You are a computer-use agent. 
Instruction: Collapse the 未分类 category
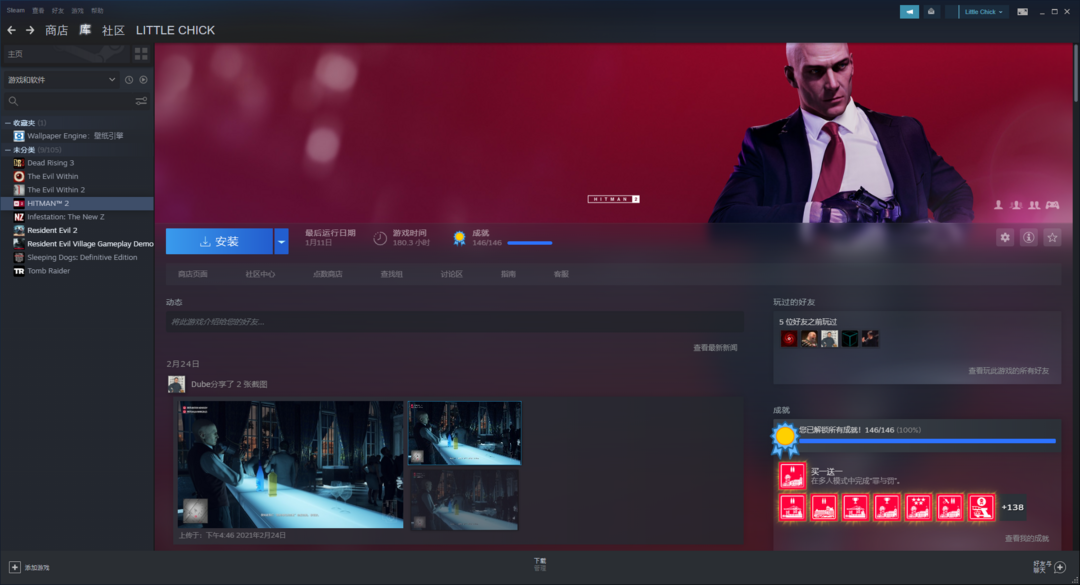coord(8,150)
